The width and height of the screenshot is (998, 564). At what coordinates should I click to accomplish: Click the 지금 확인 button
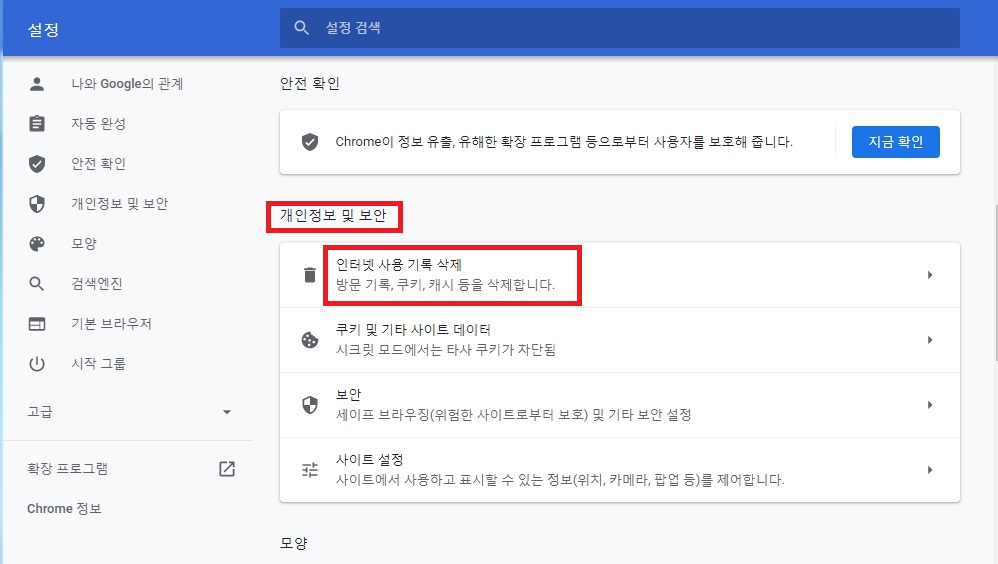896,142
